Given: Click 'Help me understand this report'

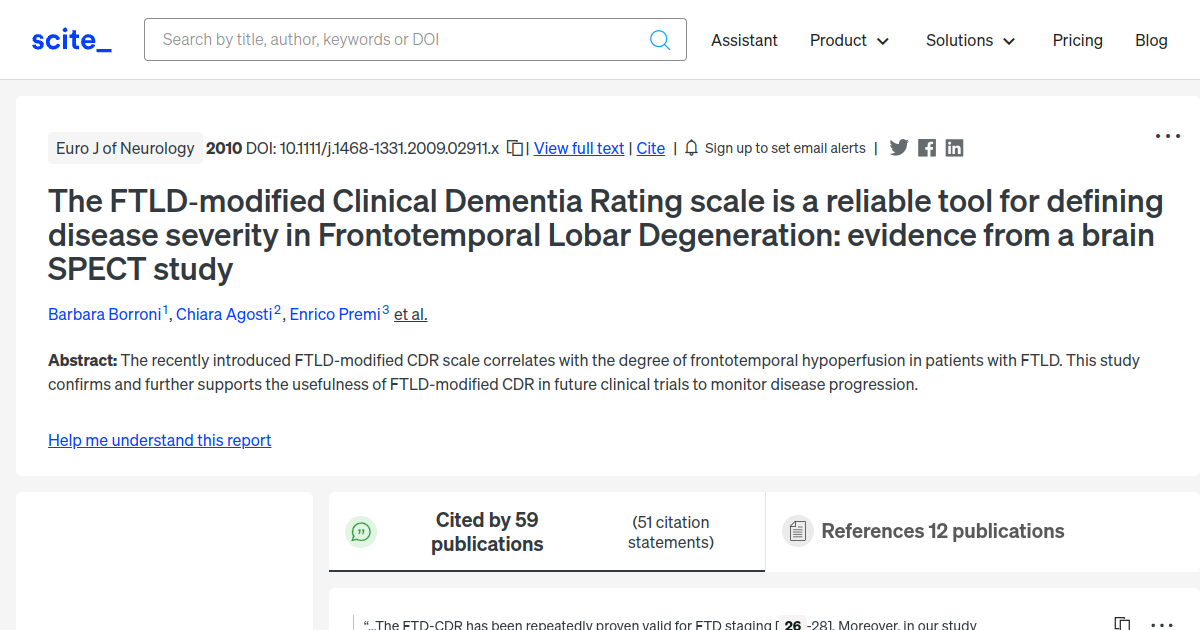Looking at the screenshot, I should tap(159, 440).
